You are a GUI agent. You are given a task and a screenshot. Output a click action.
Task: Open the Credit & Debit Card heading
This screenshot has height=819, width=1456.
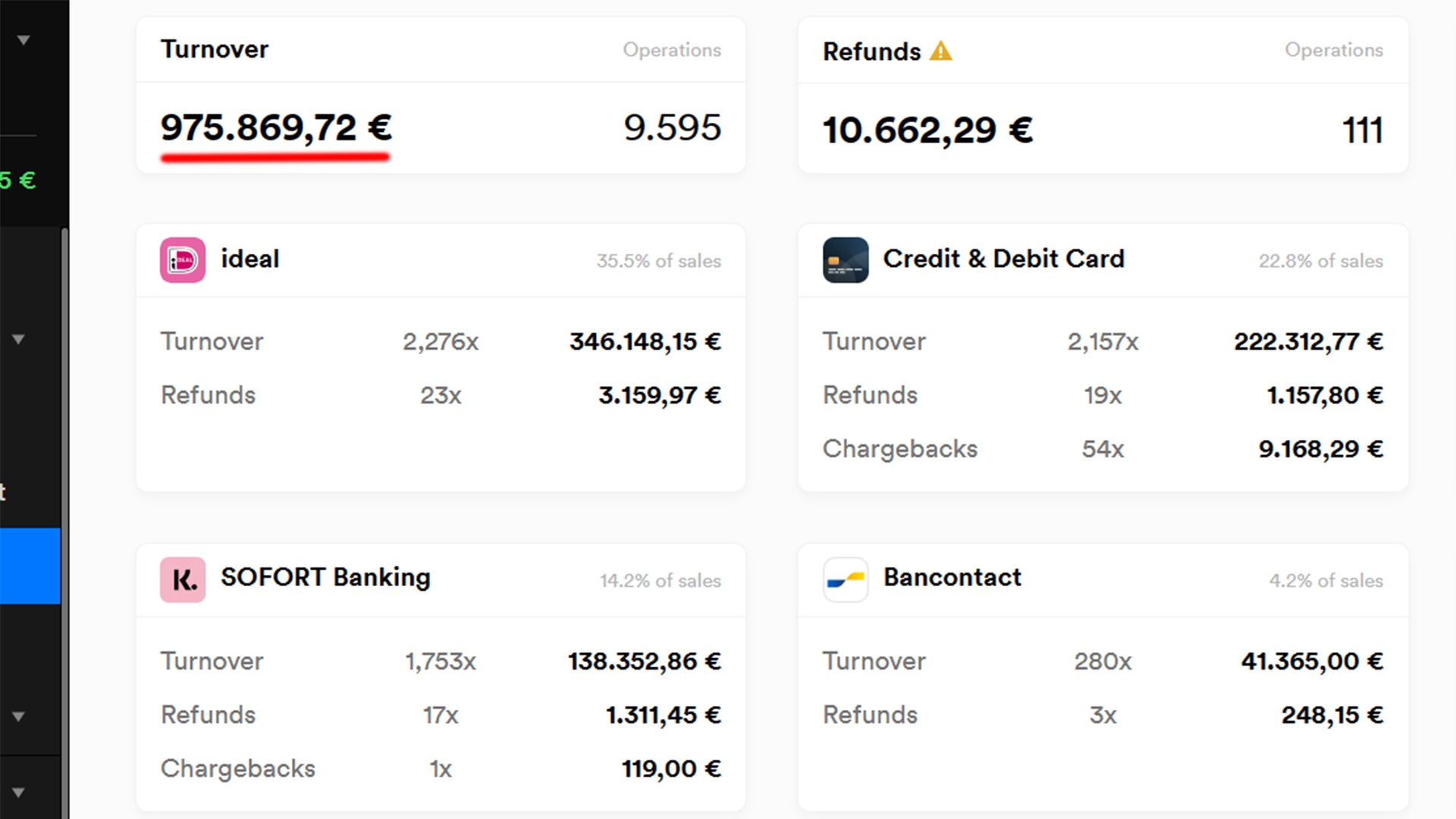pos(1003,259)
